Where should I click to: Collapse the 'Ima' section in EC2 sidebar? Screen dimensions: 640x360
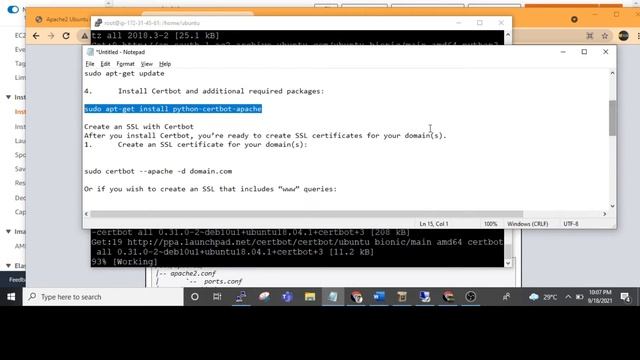pyautogui.click(x=8, y=231)
